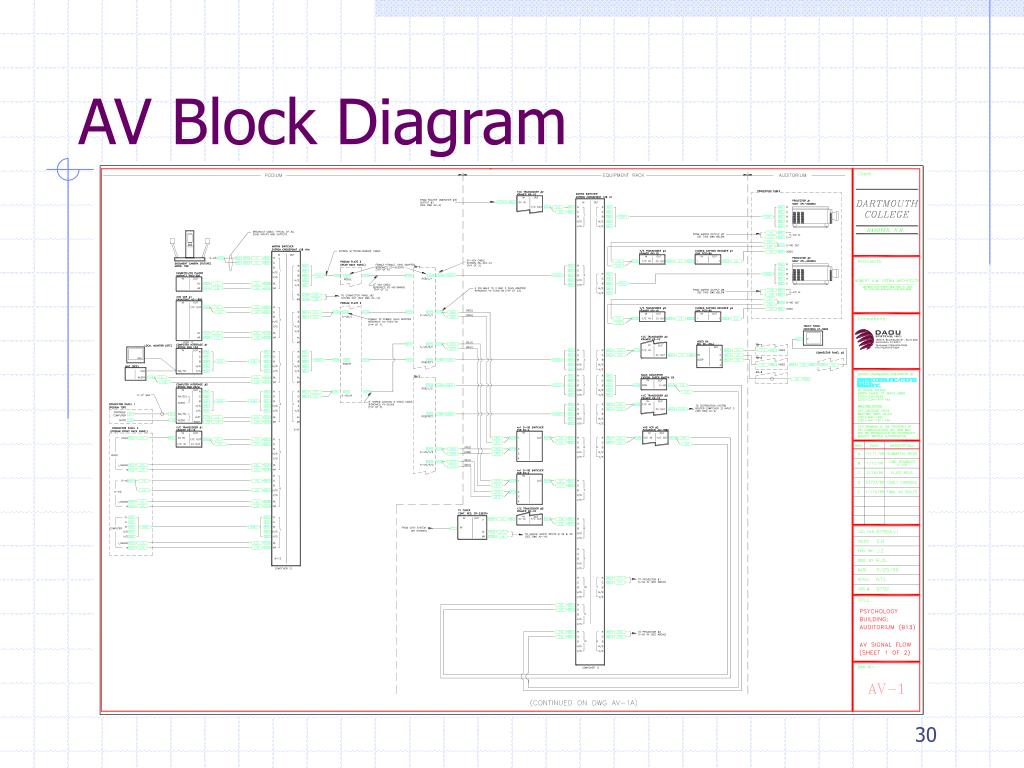Image resolution: width=1024 pixels, height=768 pixels.
Task: Click the AV block diagram image
Action: point(511,440)
